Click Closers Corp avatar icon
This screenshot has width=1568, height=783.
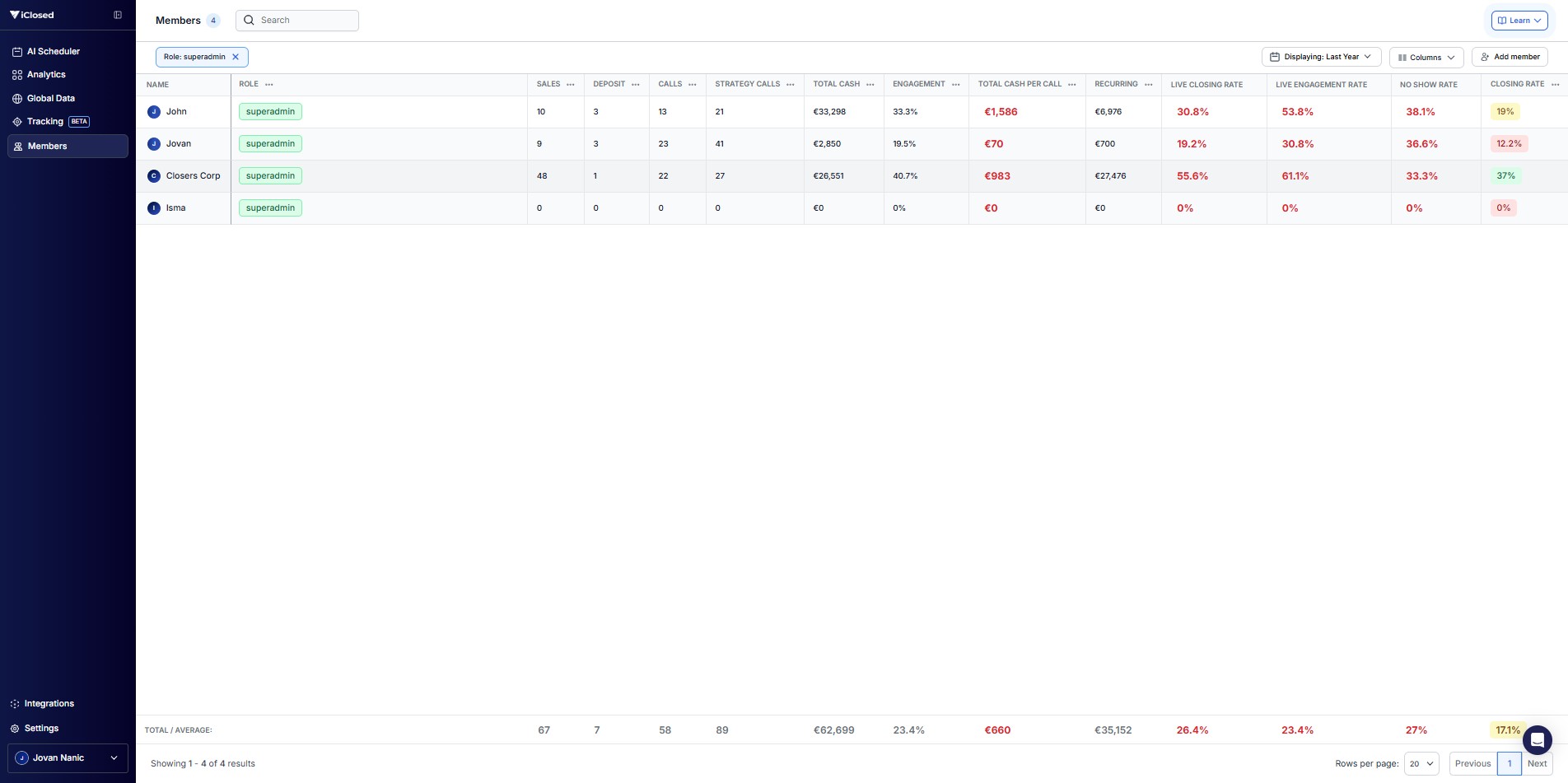coord(154,176)
